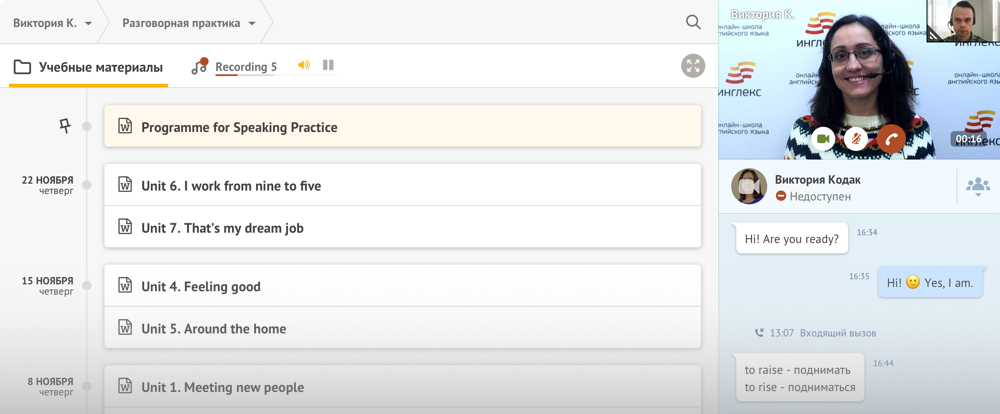Screen dimensions: 1000x414
Task: Expand the Разговорная практика dropdown
Action: [252, 23]
